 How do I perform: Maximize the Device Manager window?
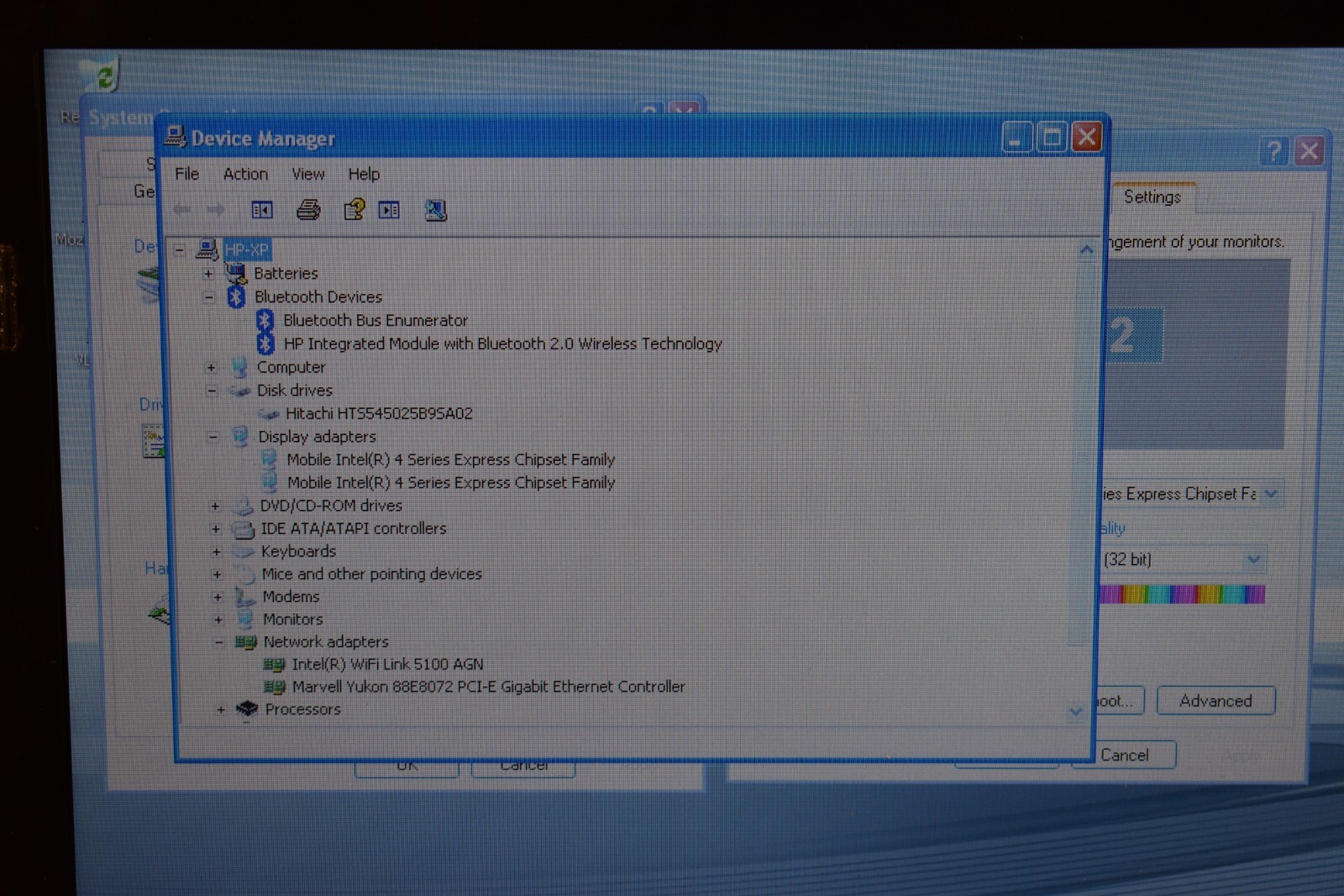click(x=1052, y=137)
